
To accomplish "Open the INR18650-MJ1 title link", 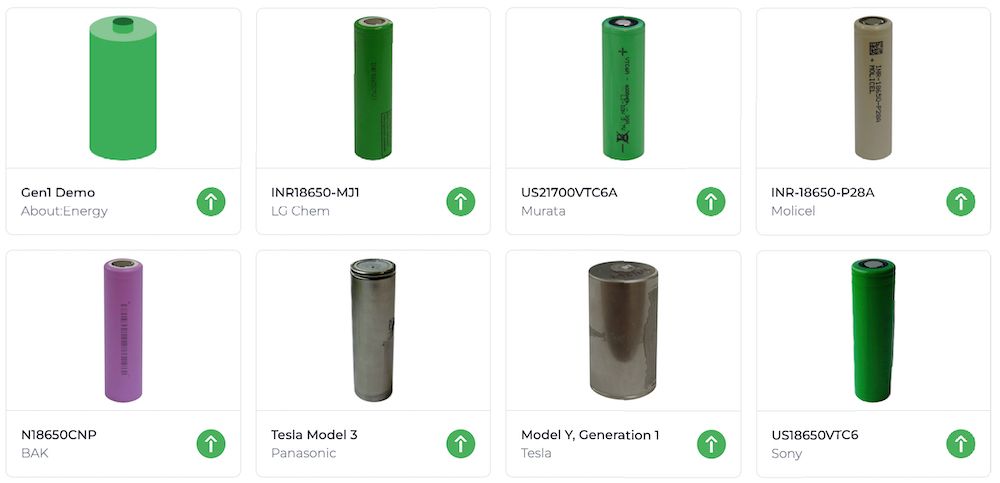I will click(315, 193).
